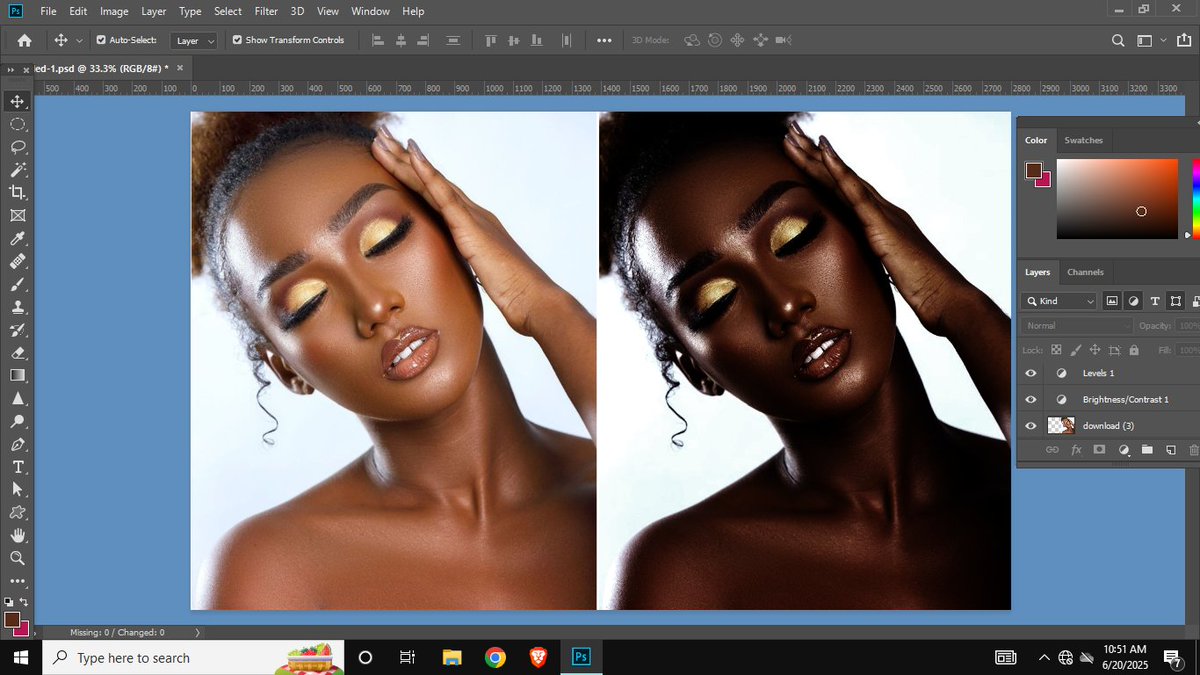Switch to the Channels tab
This screenshot has height=675, width=1200.
(1085, 272)
